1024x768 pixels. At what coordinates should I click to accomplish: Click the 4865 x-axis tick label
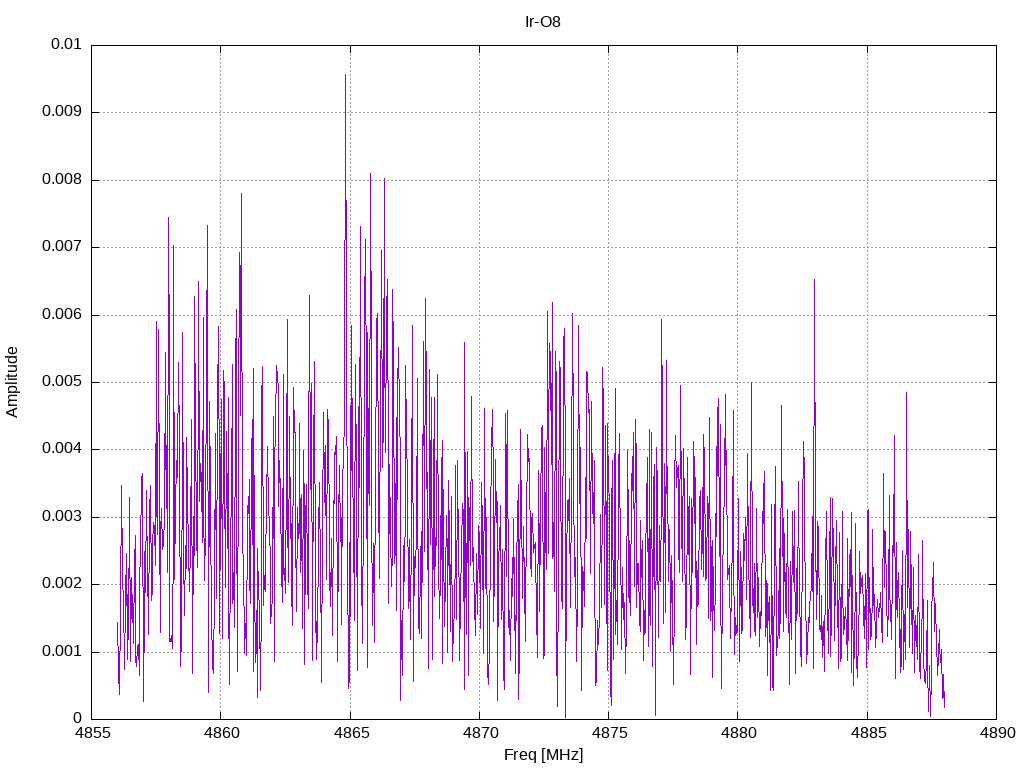click(351, 733)
